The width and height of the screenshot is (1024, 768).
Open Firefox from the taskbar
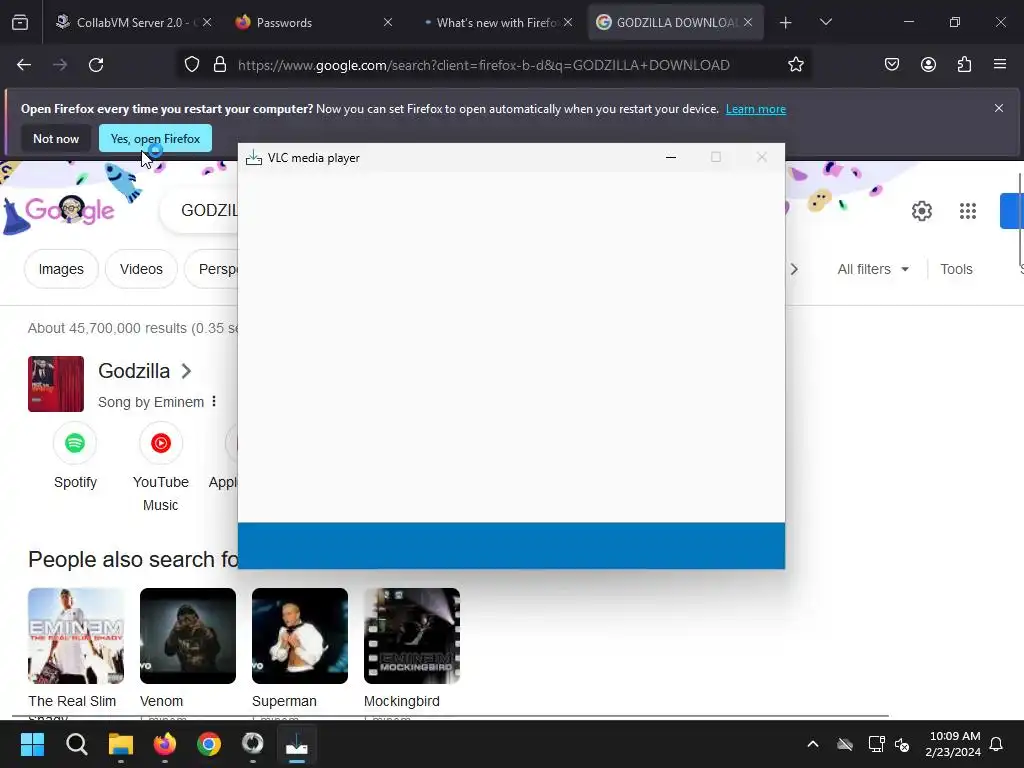click(x=165, y=744)
